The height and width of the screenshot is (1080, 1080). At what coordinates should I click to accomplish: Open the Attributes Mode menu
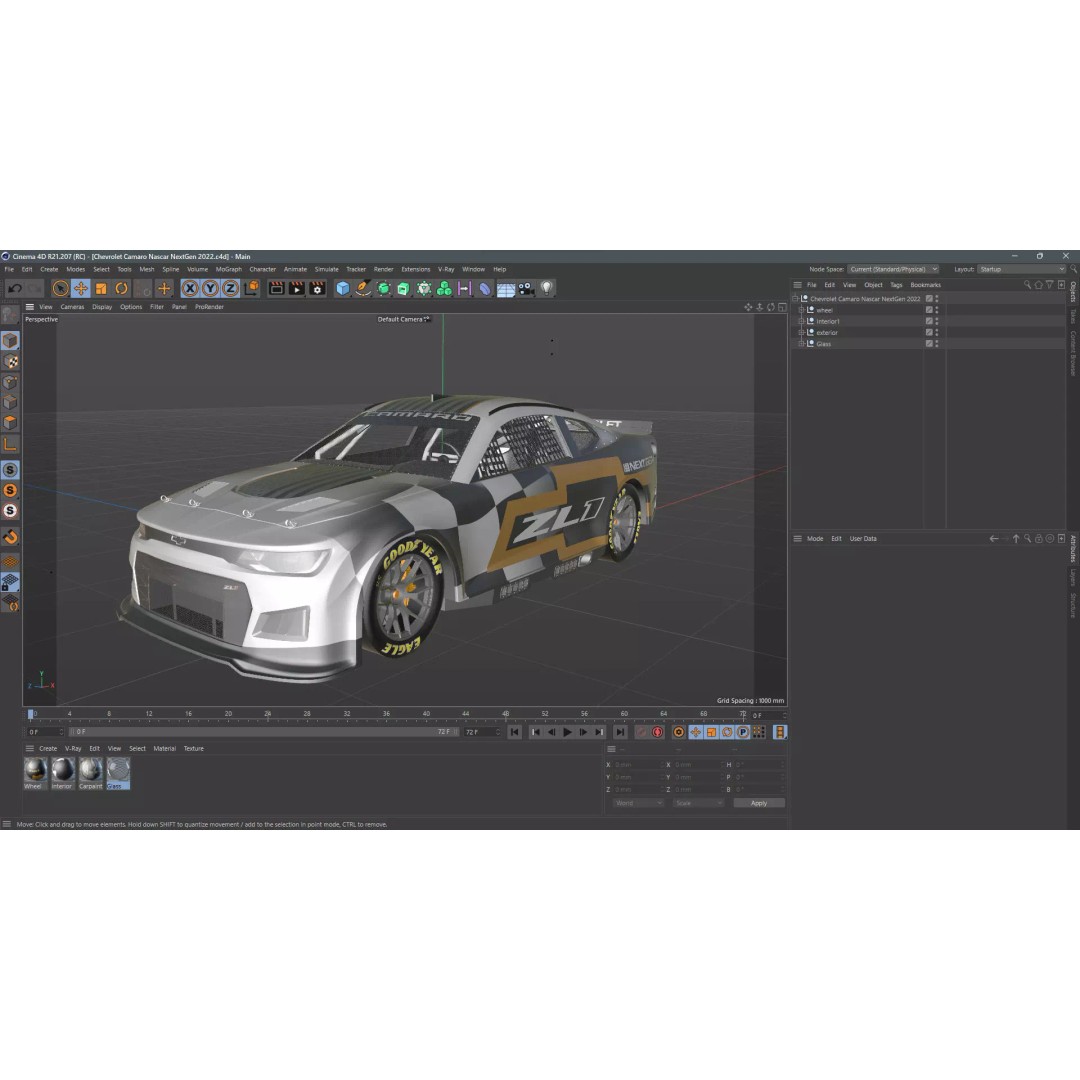[815, 539]
